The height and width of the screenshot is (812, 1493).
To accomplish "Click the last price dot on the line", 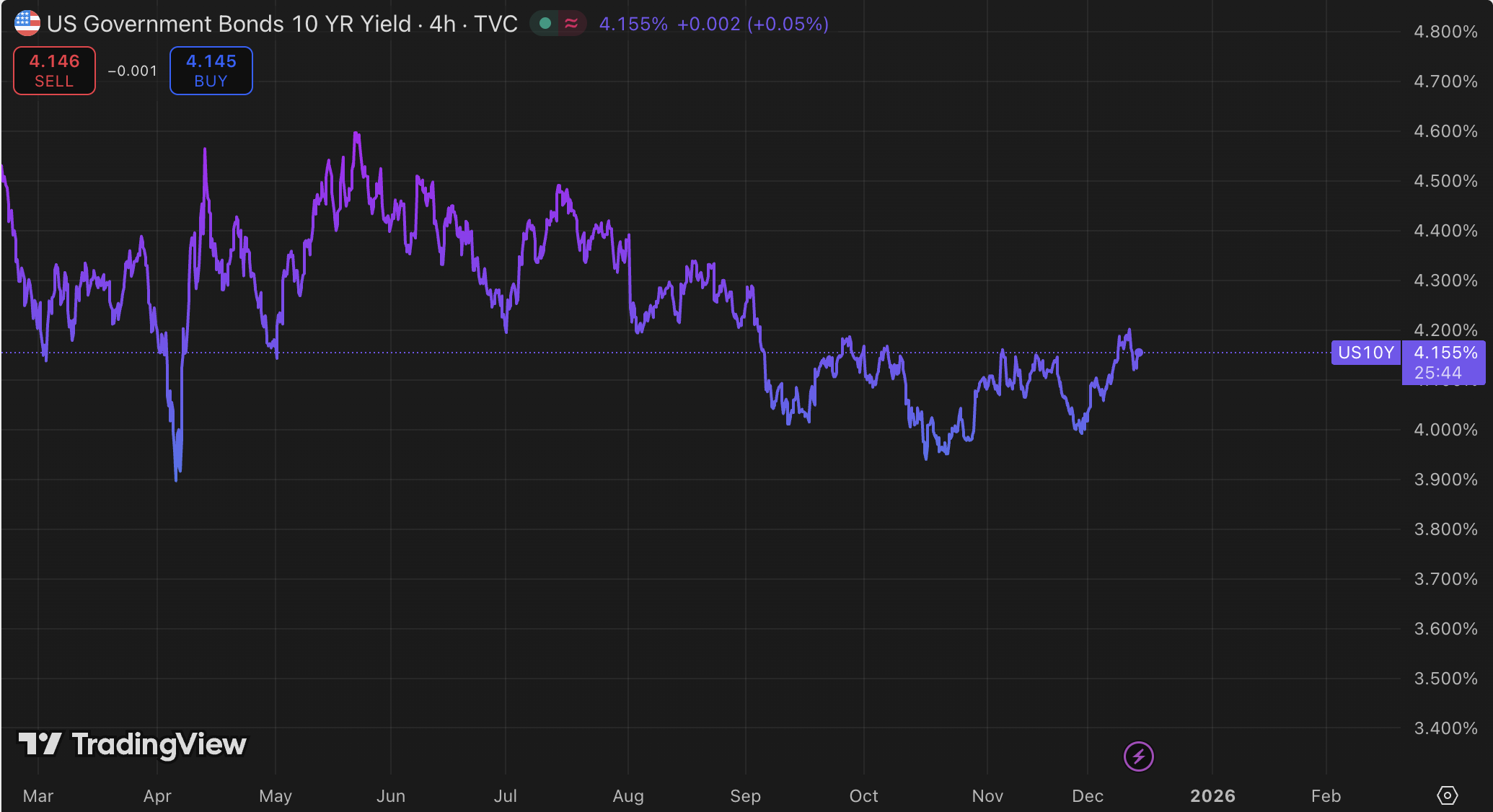I will click(x=1139, y=353).
